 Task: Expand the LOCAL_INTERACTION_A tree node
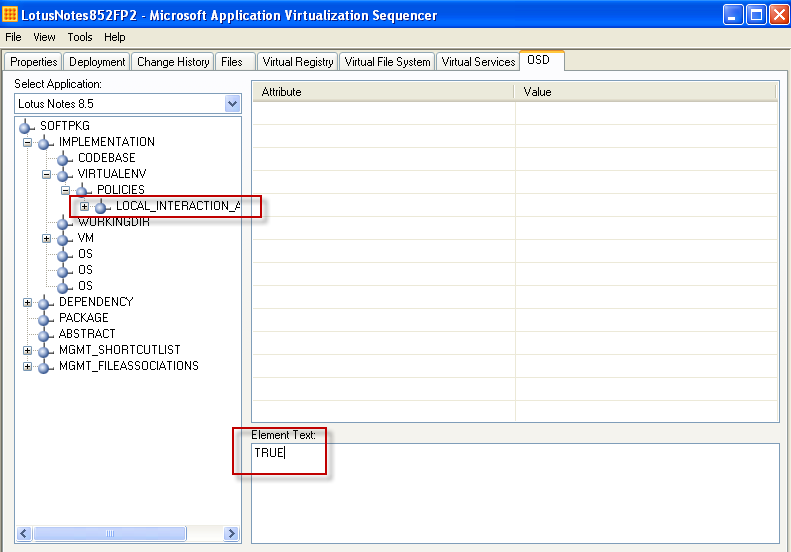(x=84, y=206)
